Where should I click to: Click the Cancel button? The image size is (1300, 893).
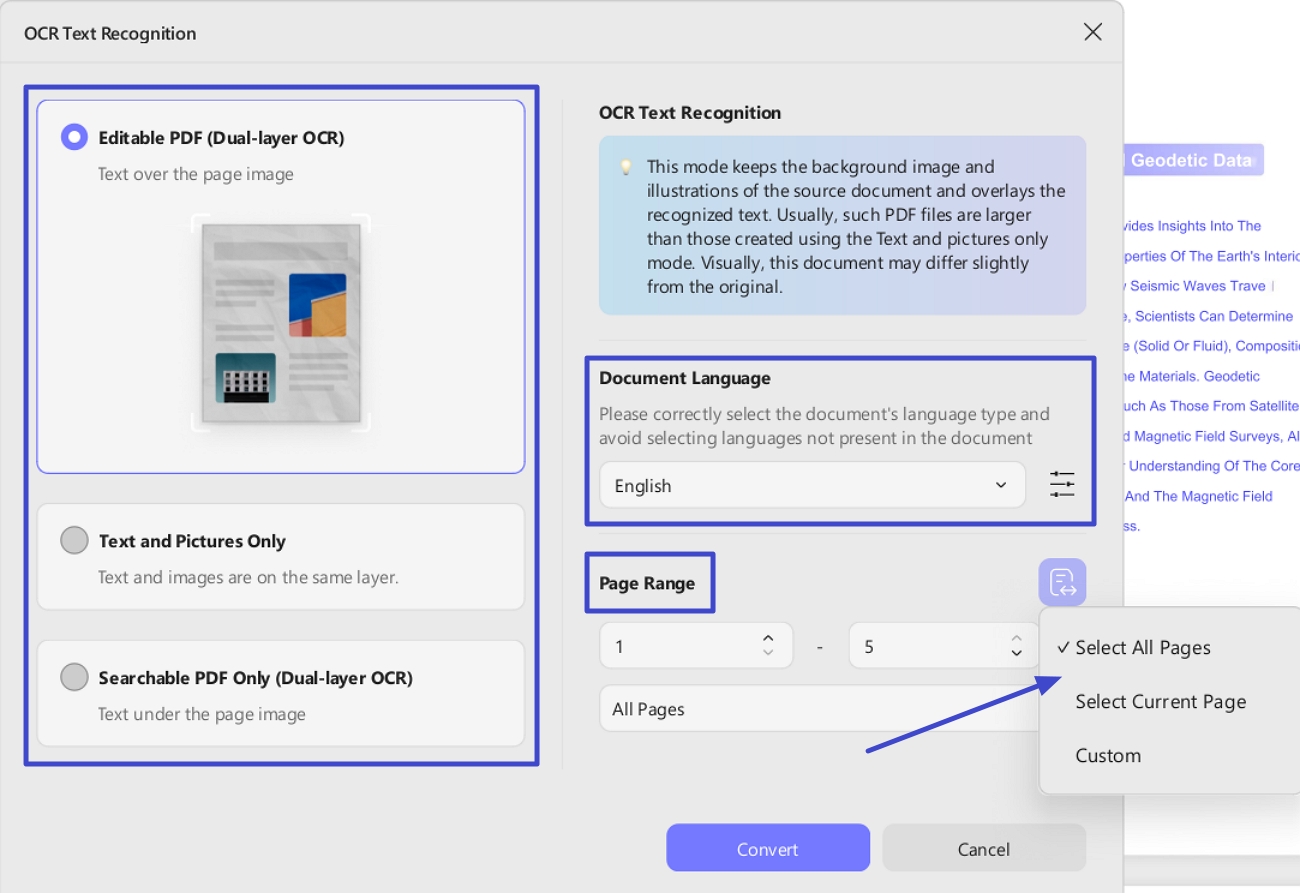pos(983,848)
